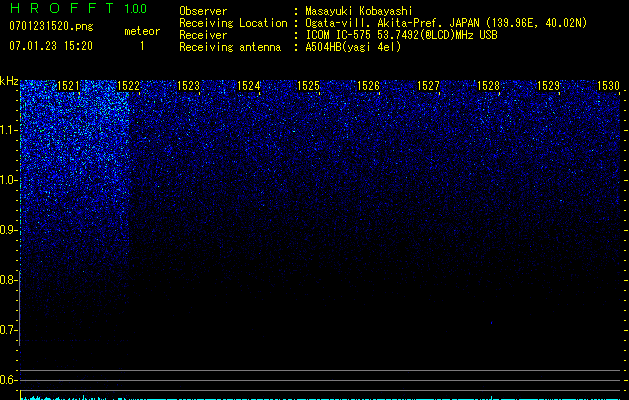The width and height of the screenshot is (629, 400).
Task: Click the 1.0 kHz axis tick label
Action: (x=9, y=180)
